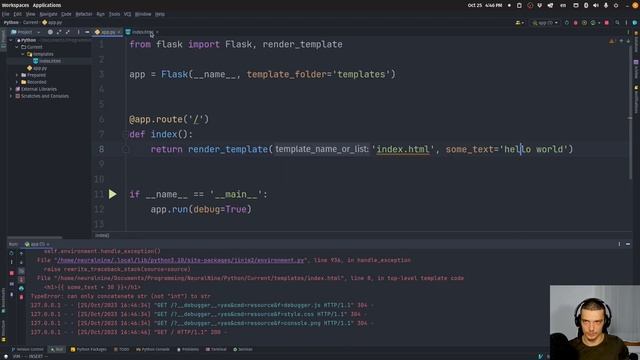Click the system volume icon
Screen dimensions: 640x360
pyautogui.click(x=596, y=5)
